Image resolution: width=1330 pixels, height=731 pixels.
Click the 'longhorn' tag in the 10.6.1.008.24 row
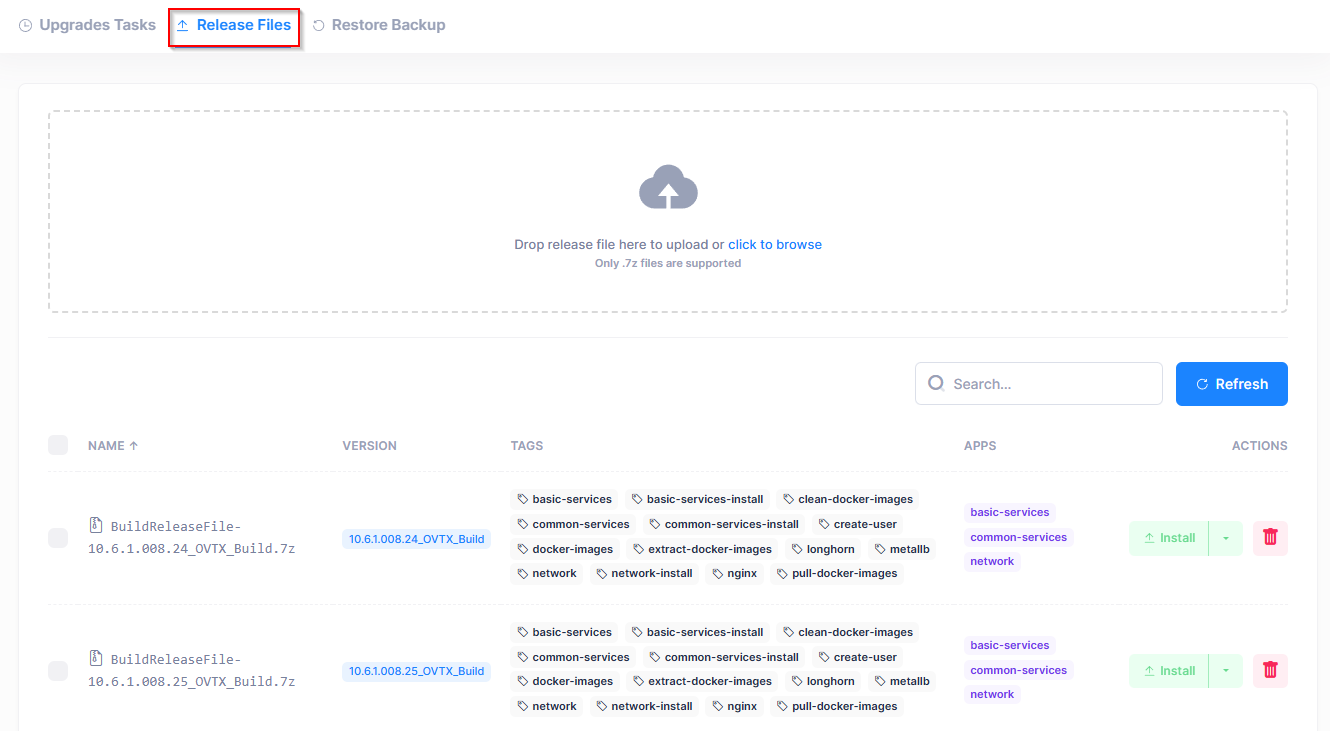pyautogui.click(x=822, y=549)
